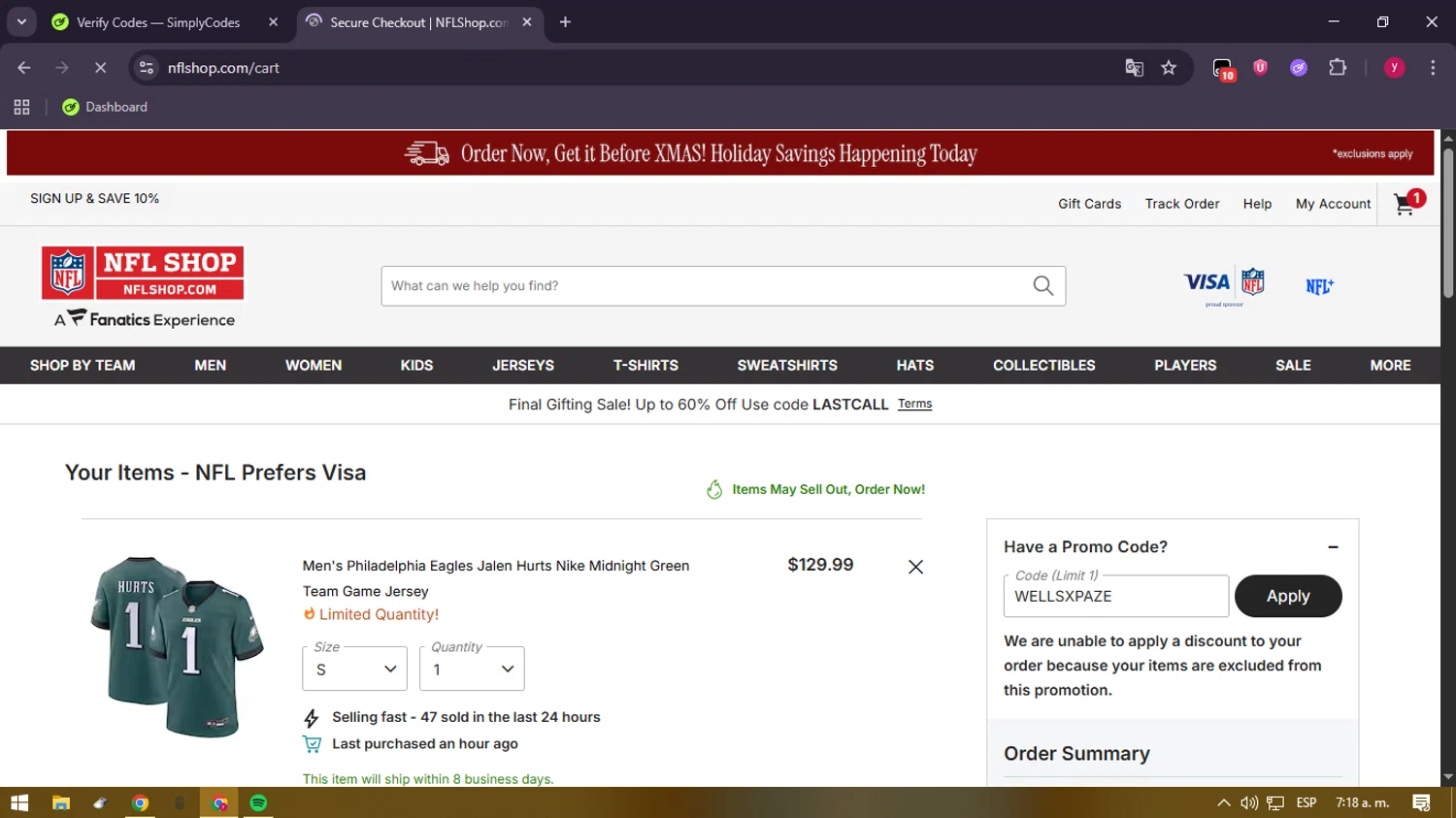Screen dimensions: 1456x818
Task: Close the Secure Checkout NFLShop tab
Action: point(527,22)
